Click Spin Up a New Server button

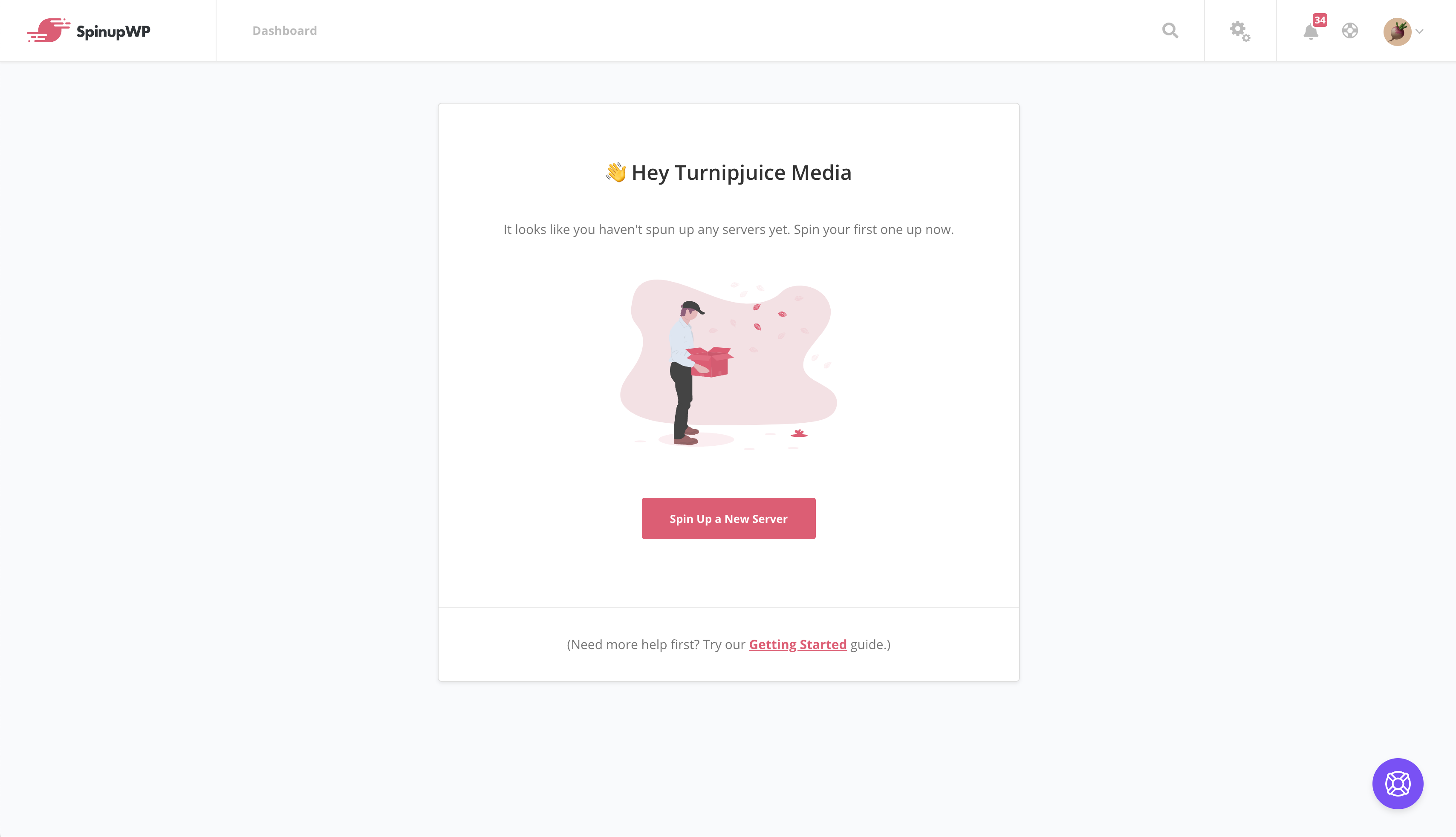(x=728, y=519)
